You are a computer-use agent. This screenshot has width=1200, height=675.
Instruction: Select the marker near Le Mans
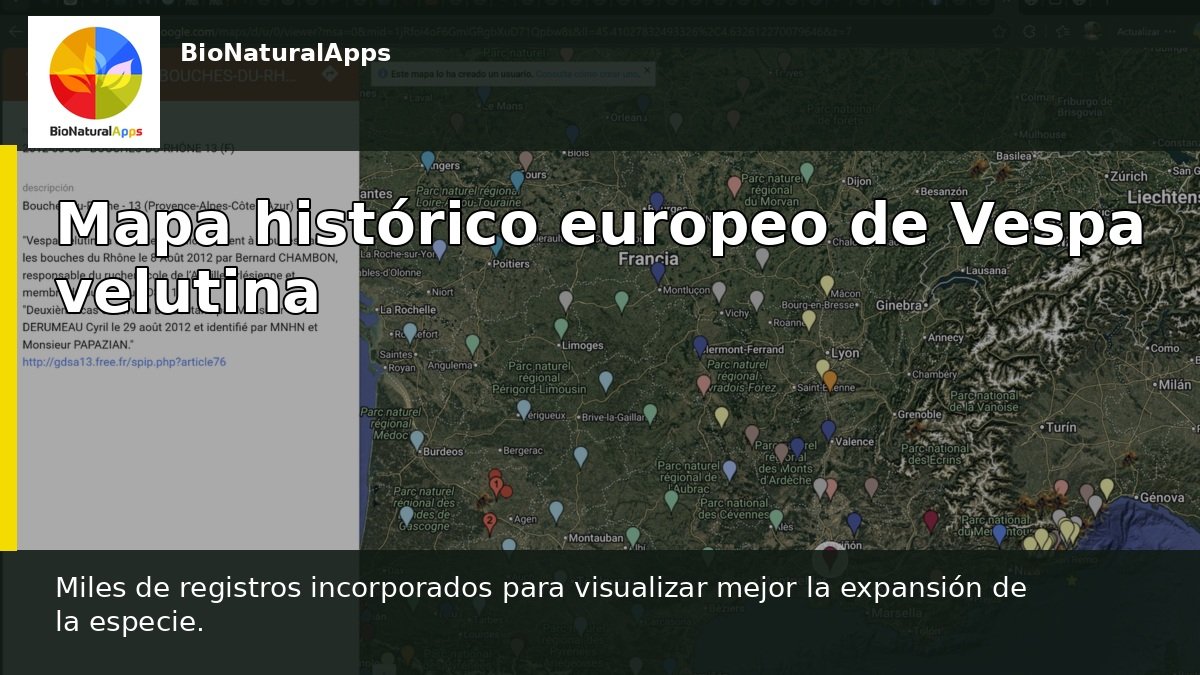click(483, 93)
